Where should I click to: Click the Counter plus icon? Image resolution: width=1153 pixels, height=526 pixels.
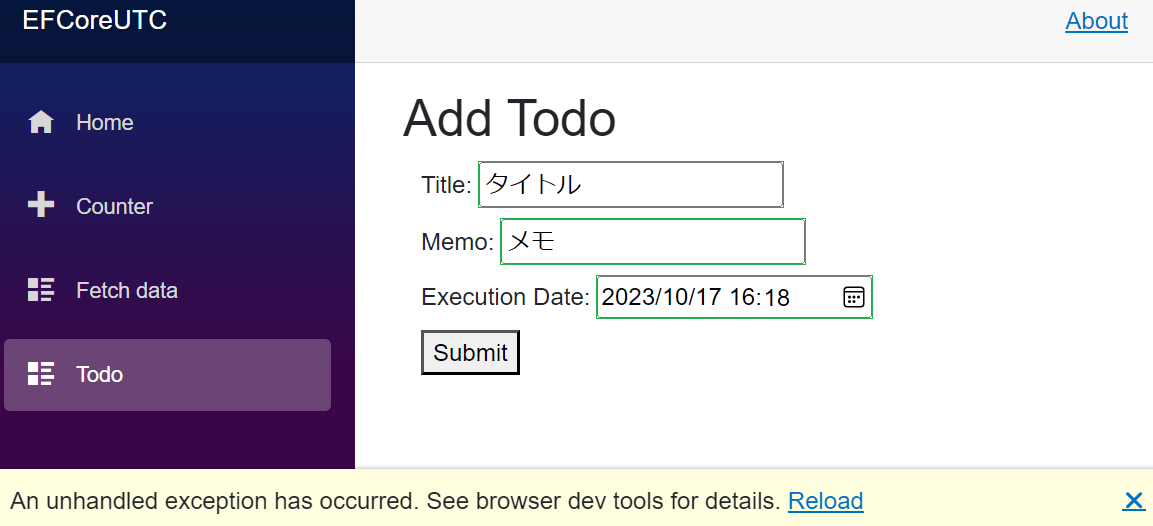[41, 206]
